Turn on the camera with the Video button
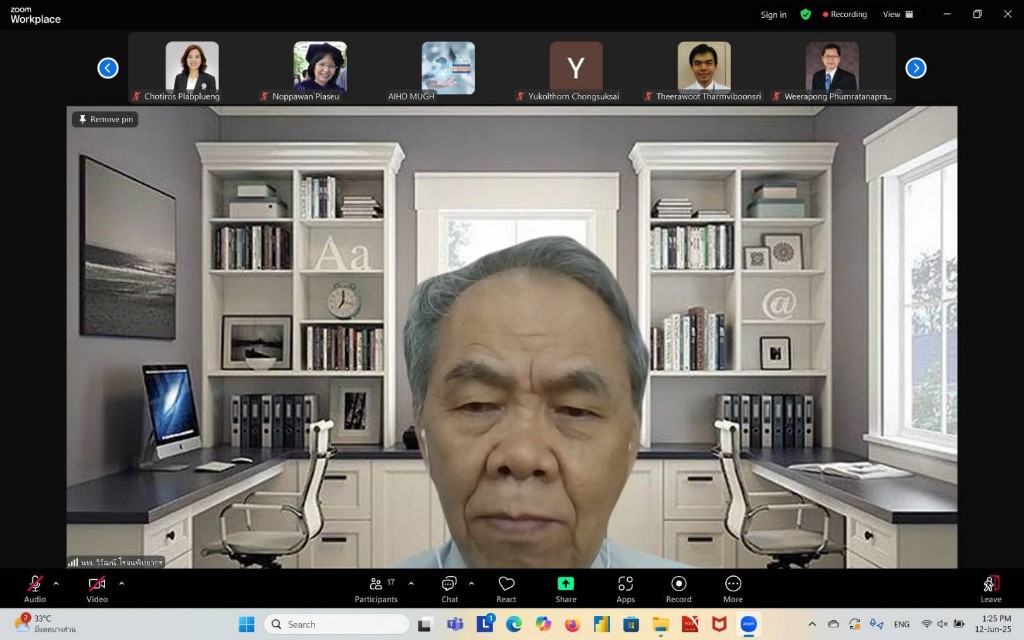 tap(97, 588)
